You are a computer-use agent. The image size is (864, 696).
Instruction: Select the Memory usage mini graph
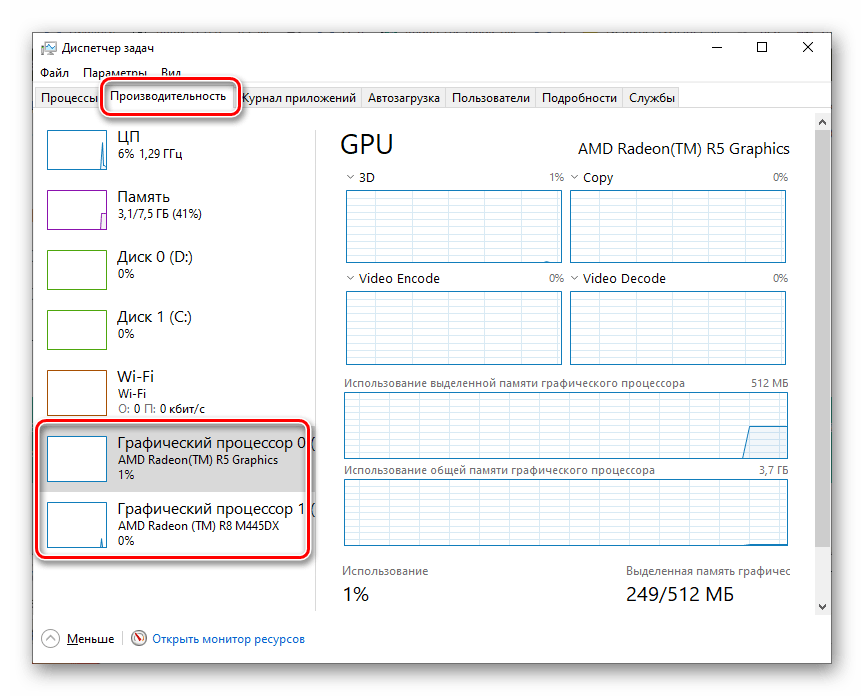77,209
